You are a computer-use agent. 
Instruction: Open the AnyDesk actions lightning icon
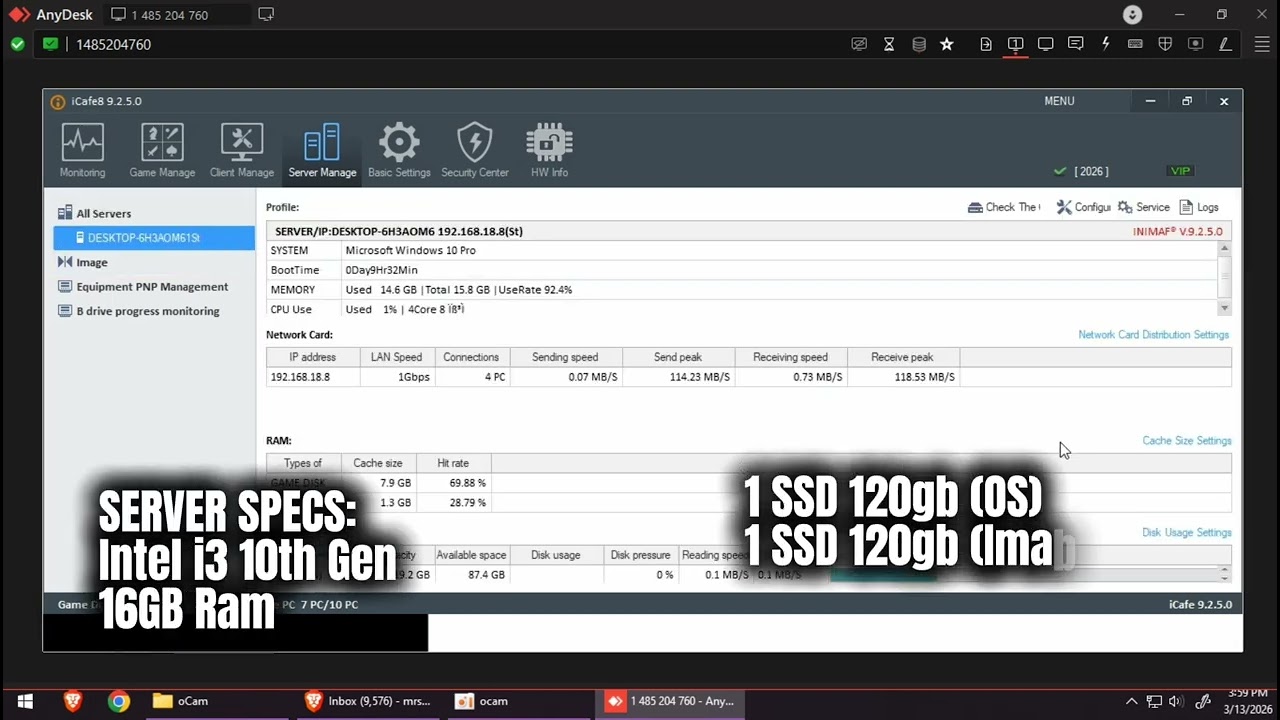(1105, 44)
